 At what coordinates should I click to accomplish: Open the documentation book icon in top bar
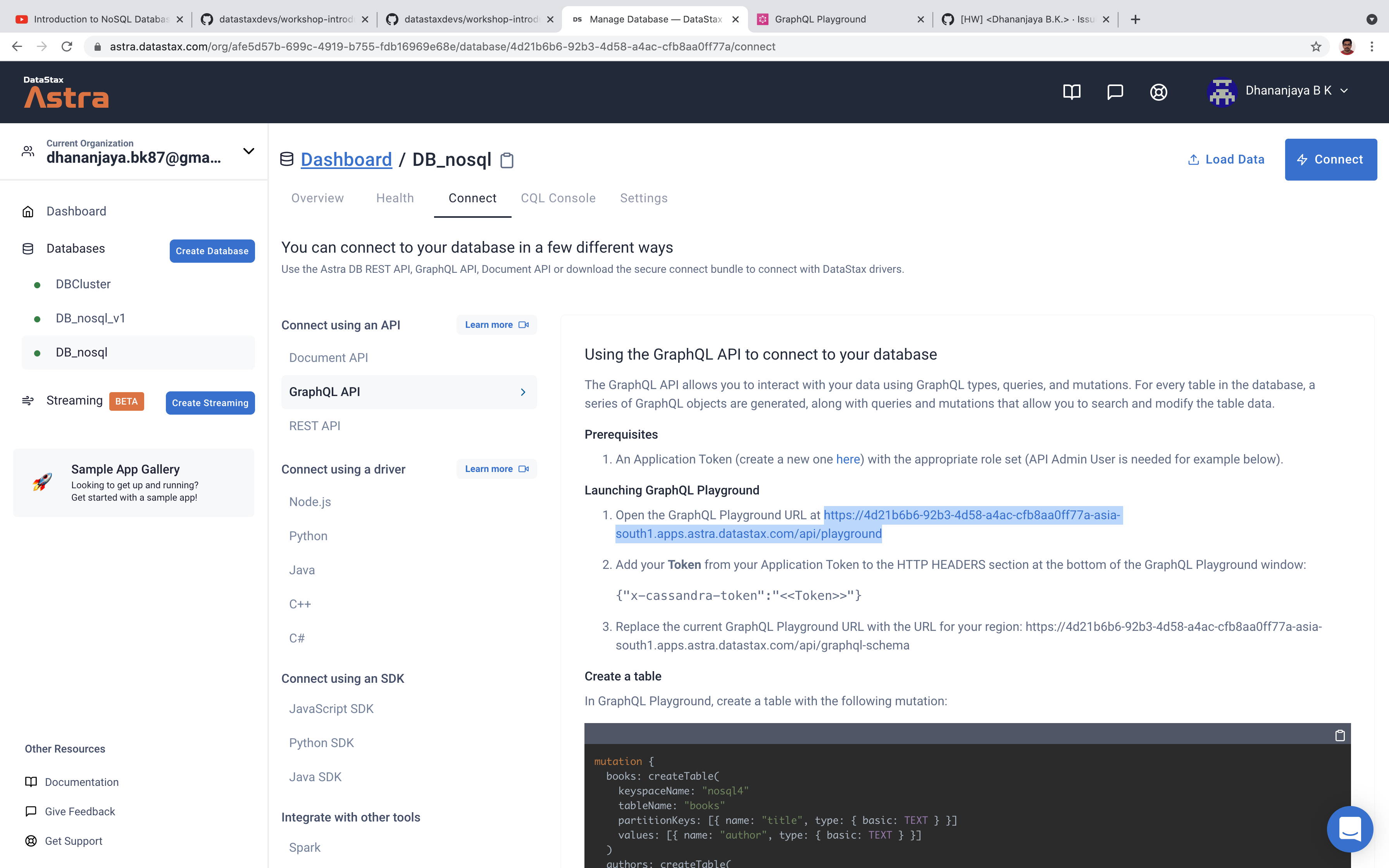[x=1073, y=92]
